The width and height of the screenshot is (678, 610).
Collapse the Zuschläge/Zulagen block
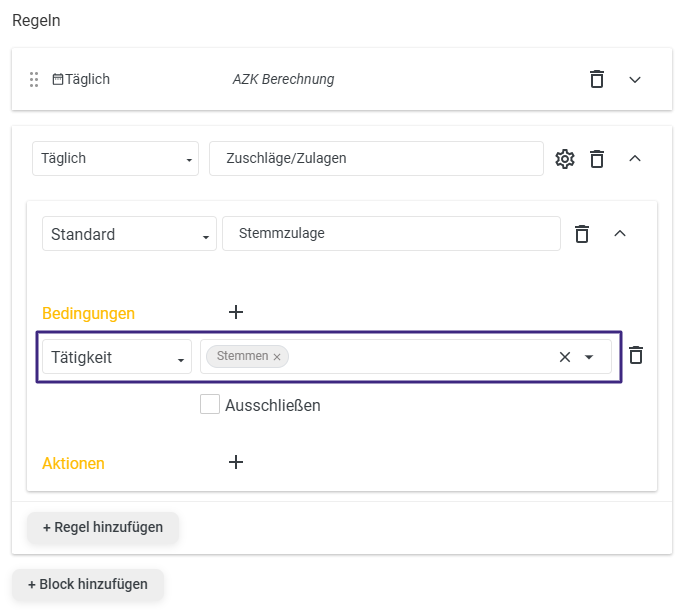click(635, 159)
